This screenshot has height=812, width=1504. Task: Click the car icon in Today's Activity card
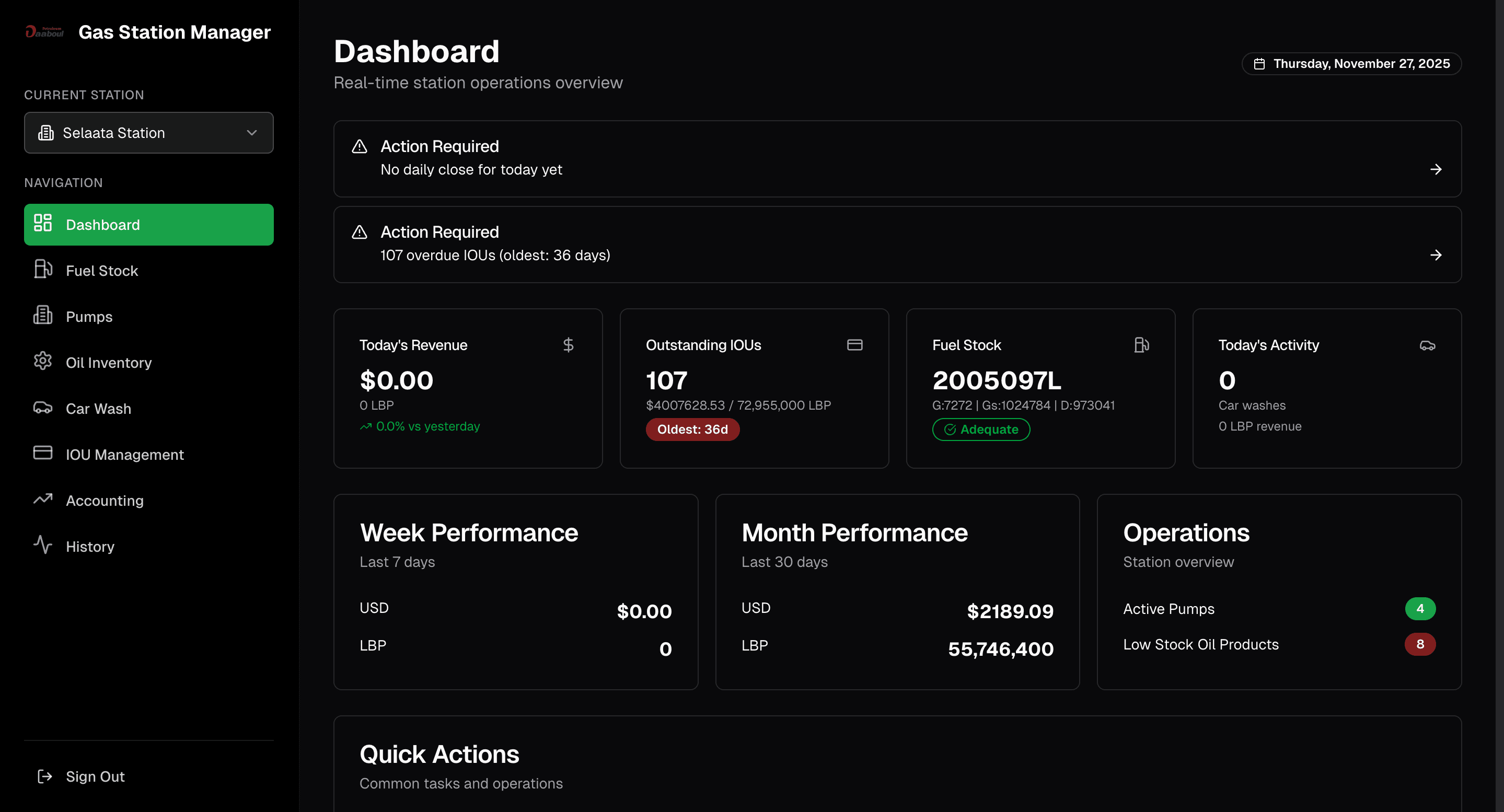pos(1427,345)
